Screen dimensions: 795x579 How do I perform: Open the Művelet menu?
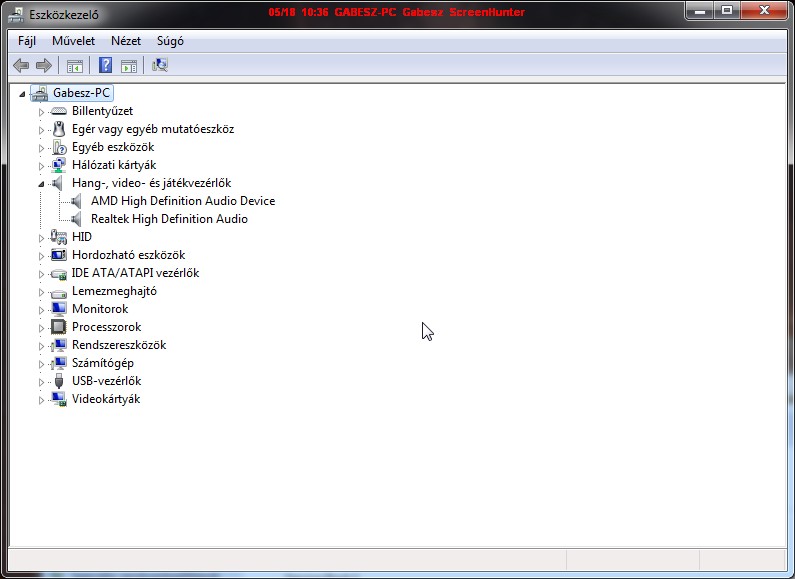coord(74,41)
